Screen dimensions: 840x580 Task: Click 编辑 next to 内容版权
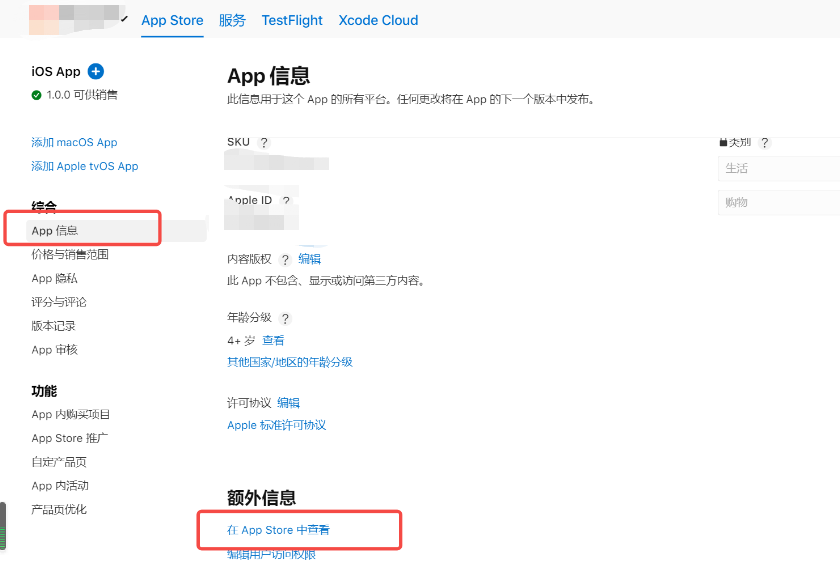[x=309, y=259]
